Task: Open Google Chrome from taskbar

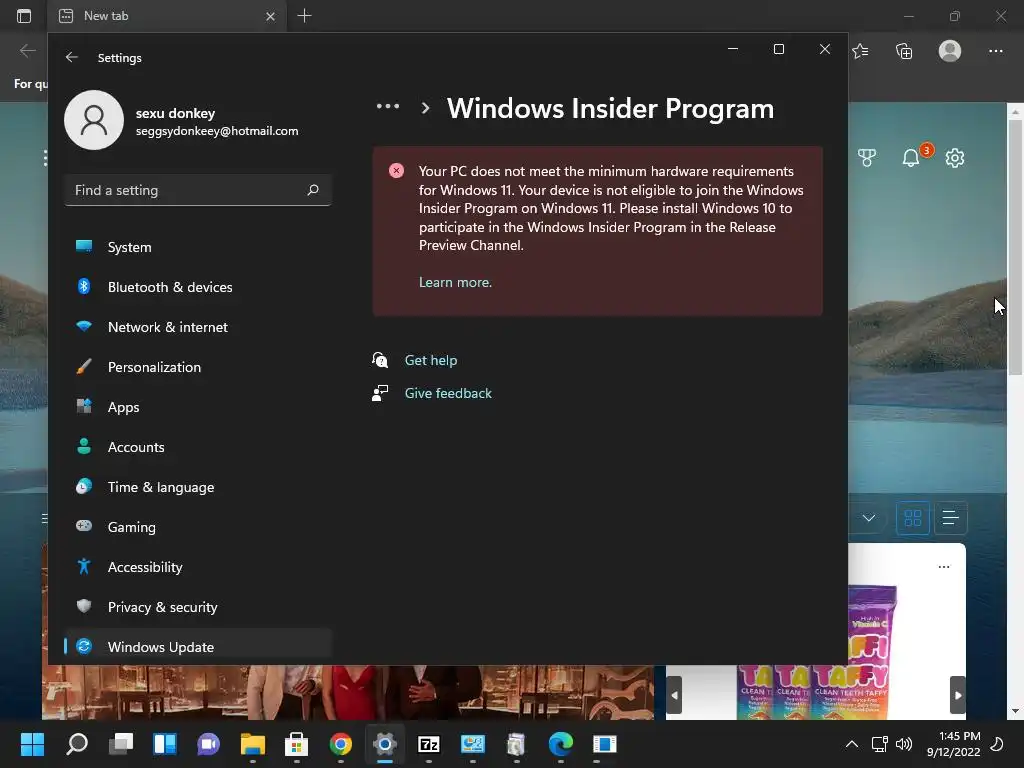Action: click(340, 744)
